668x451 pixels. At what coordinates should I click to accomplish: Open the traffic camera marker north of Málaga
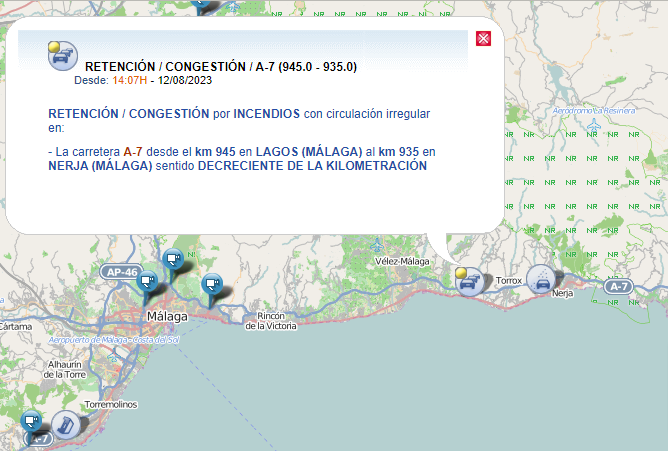pyautogui.click(x=172, y=260)
